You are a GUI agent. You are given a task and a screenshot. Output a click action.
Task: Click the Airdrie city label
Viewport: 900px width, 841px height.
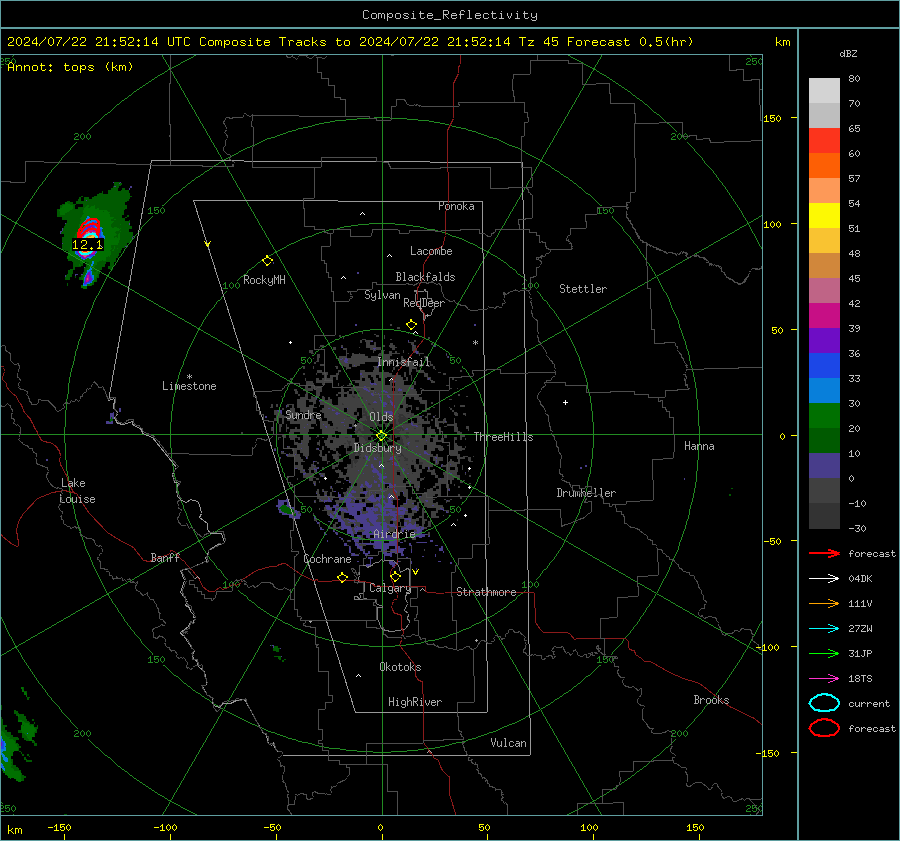pos(394,534)
